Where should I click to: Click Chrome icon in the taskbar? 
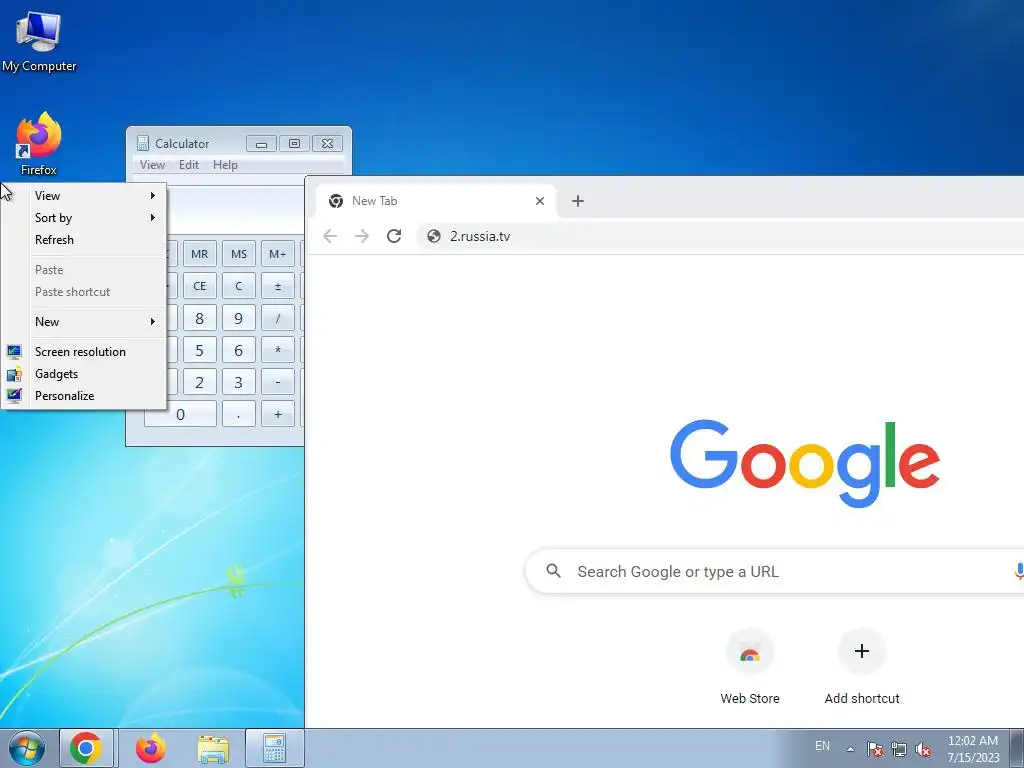click(86, 748)
